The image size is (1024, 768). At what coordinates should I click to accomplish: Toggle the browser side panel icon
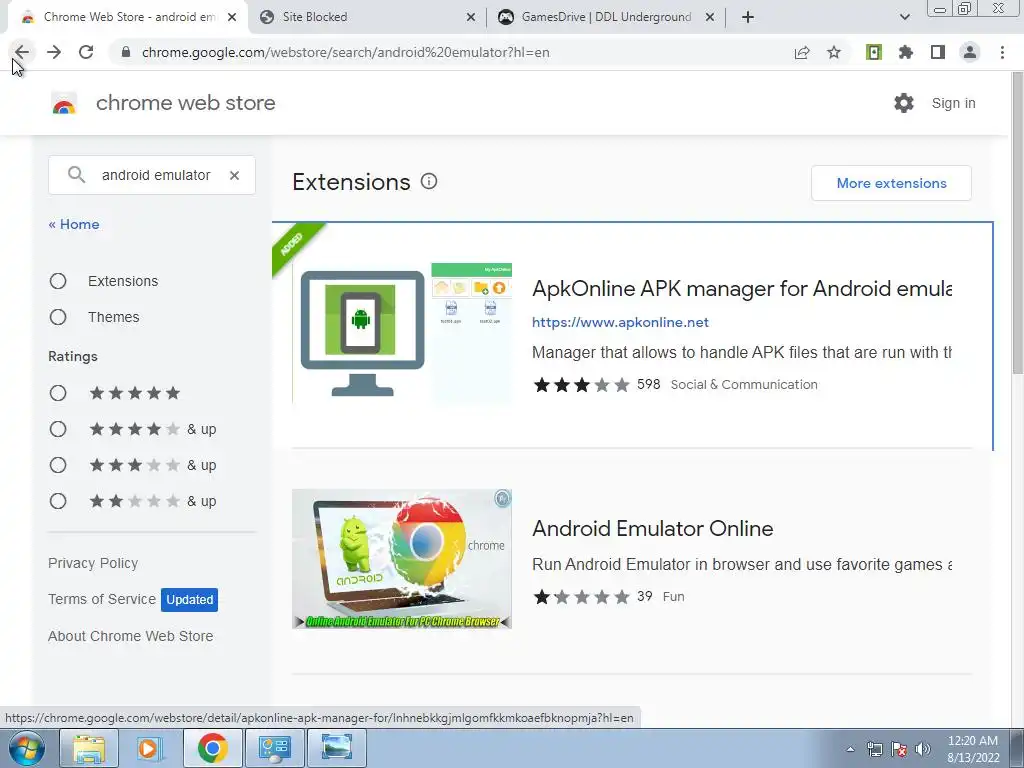pos(938,52)
